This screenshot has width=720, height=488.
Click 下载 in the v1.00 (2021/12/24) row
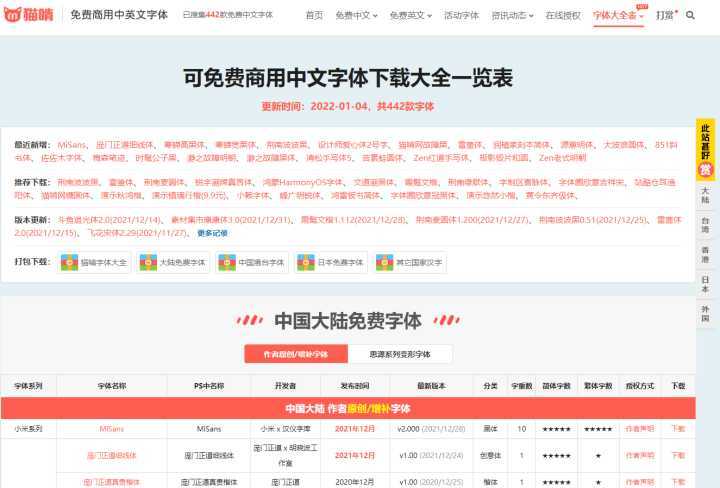[x=678, y=455]
